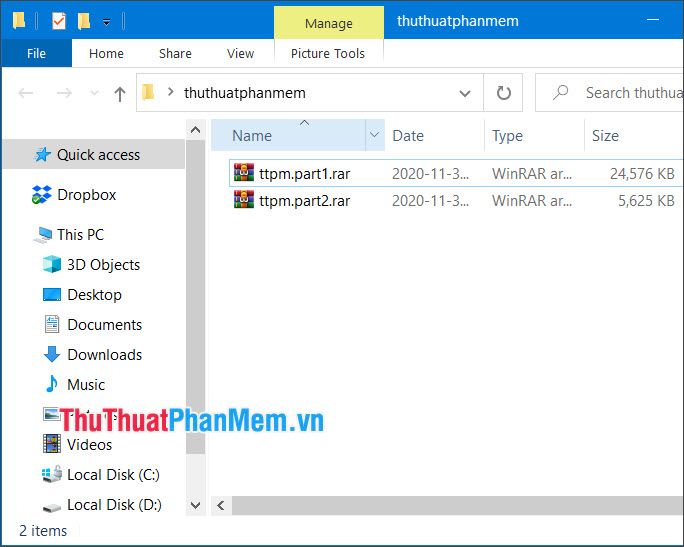
Task: Go back with the Back arrow
Action: pyautogui.click(x=26, y=93)
